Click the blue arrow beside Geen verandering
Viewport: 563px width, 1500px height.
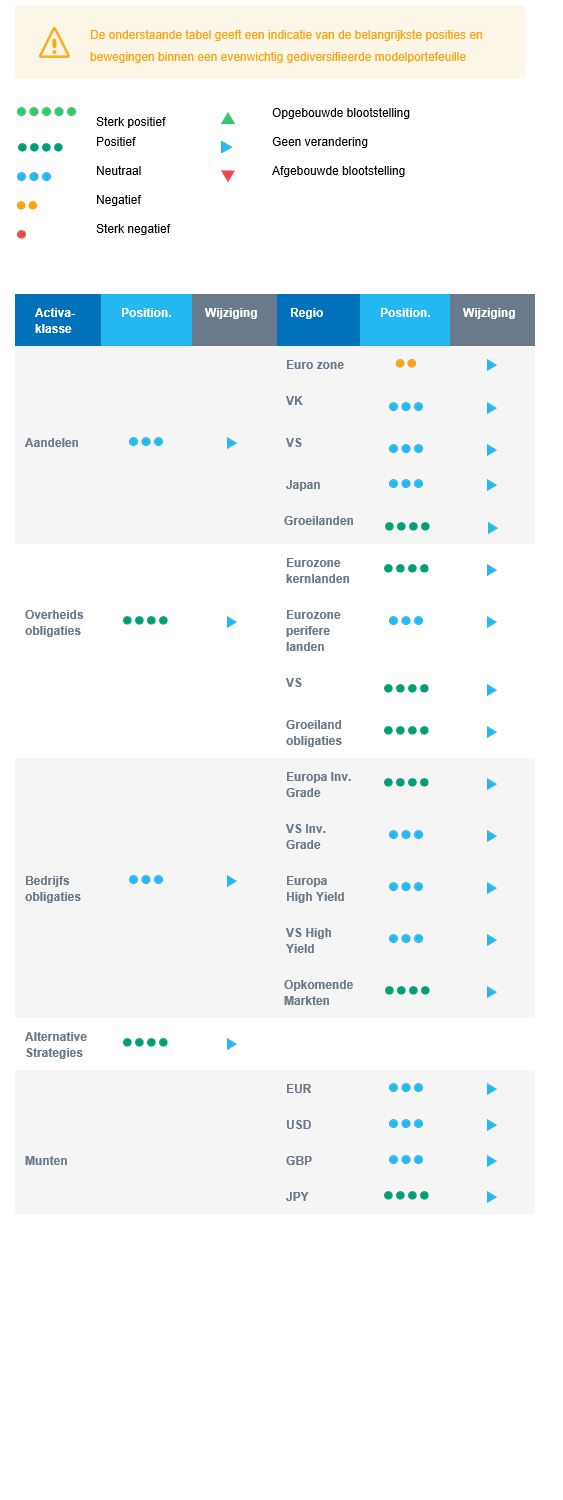[x=227, y=147]
